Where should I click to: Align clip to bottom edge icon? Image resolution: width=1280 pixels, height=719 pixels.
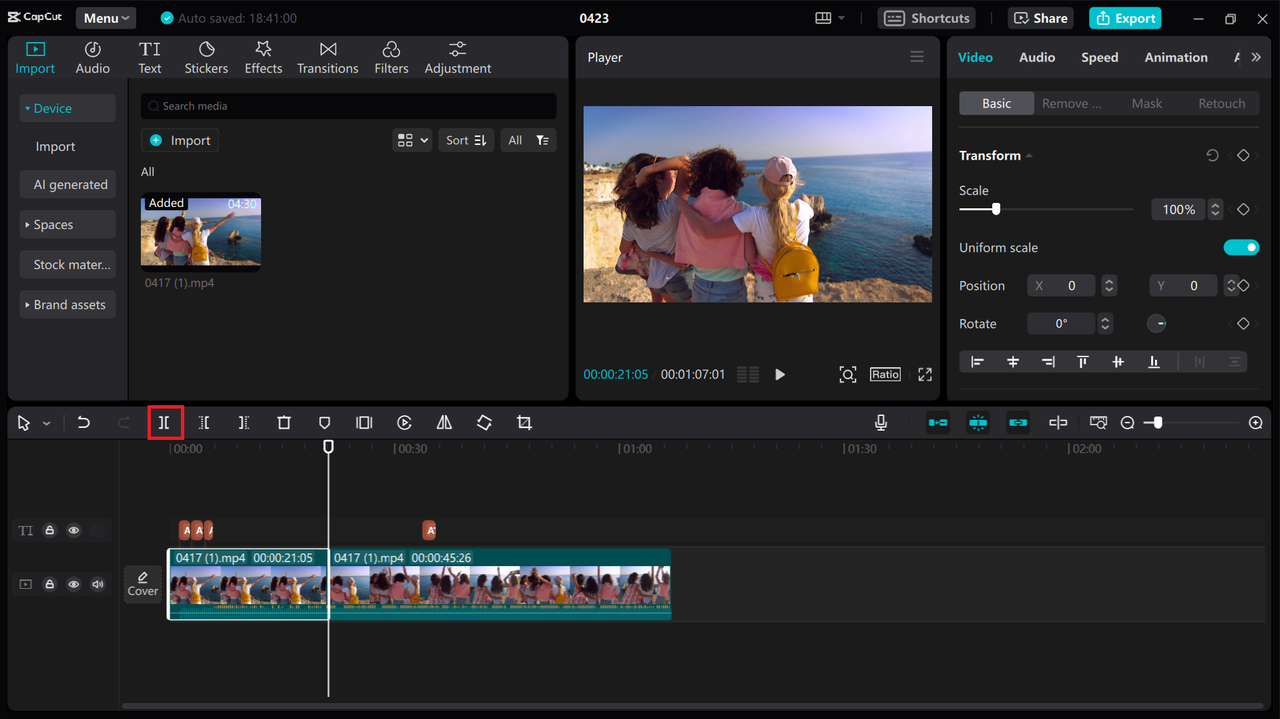pyautogui.click(x=1154, y=362)
